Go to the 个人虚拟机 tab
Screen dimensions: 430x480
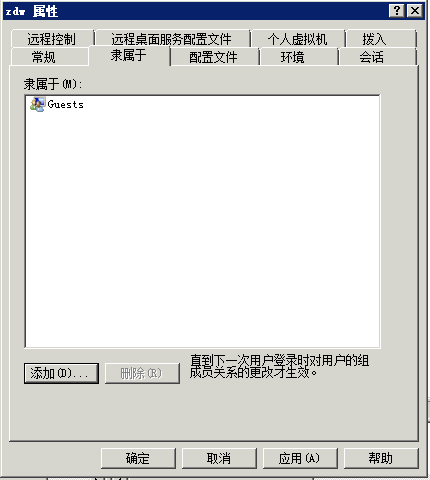[297, 39]
